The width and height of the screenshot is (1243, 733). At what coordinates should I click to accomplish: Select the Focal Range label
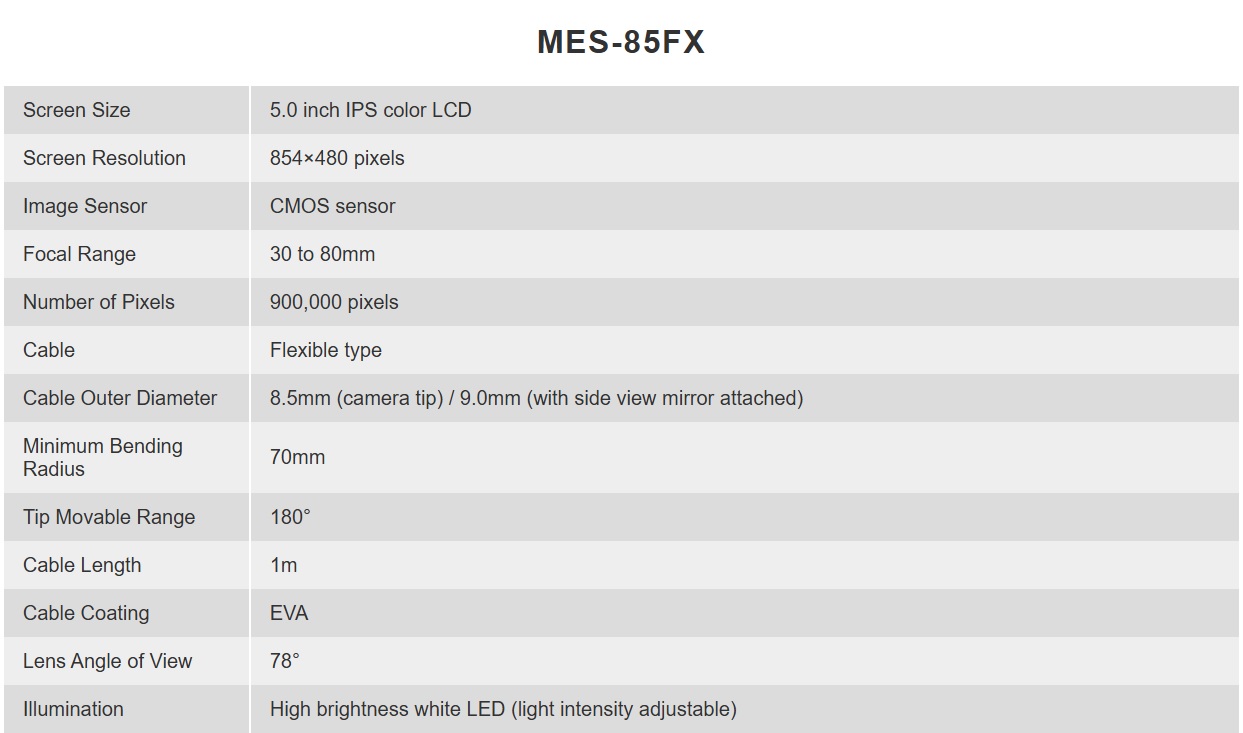(79, 254)
